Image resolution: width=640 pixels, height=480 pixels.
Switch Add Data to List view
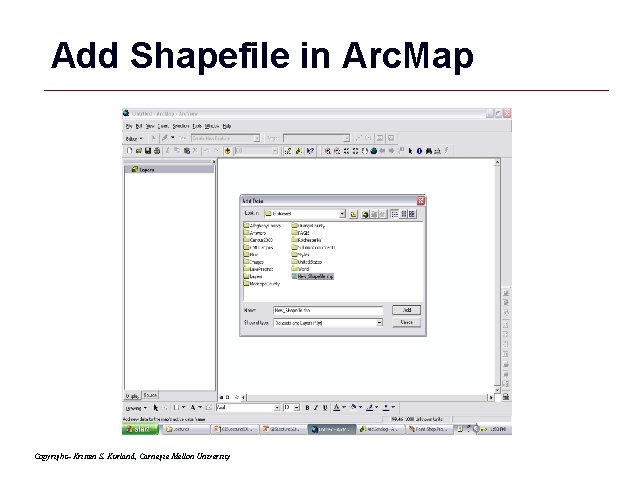coord(395,214)
